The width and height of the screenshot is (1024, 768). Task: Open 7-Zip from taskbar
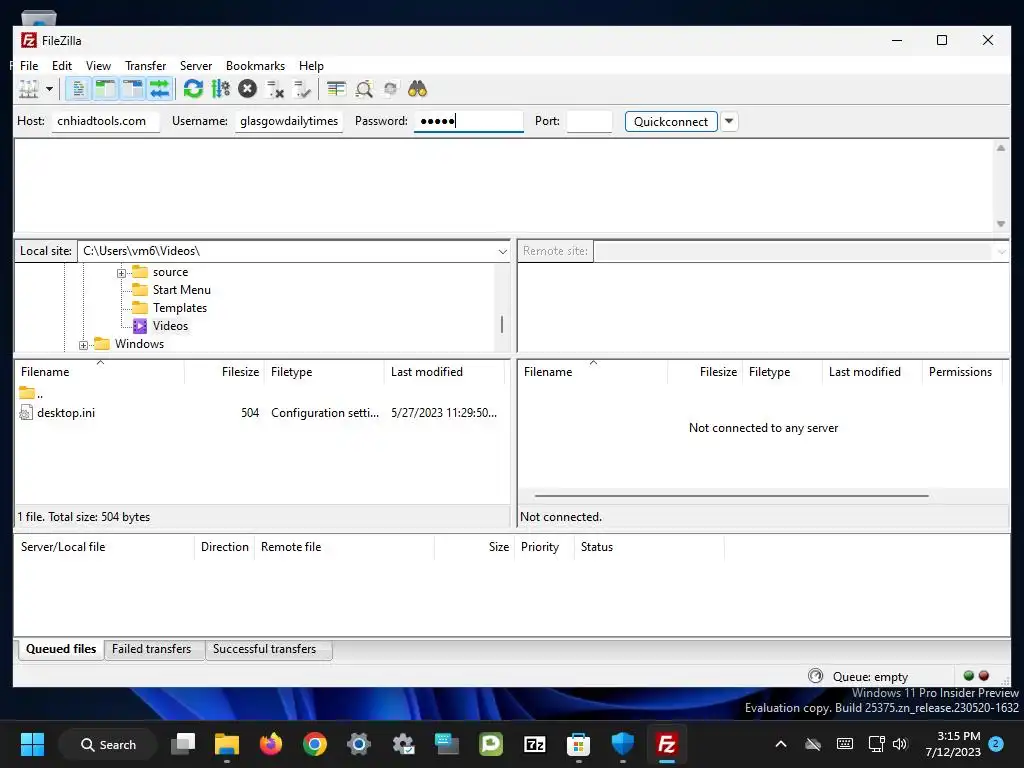(x=534, y=744)
